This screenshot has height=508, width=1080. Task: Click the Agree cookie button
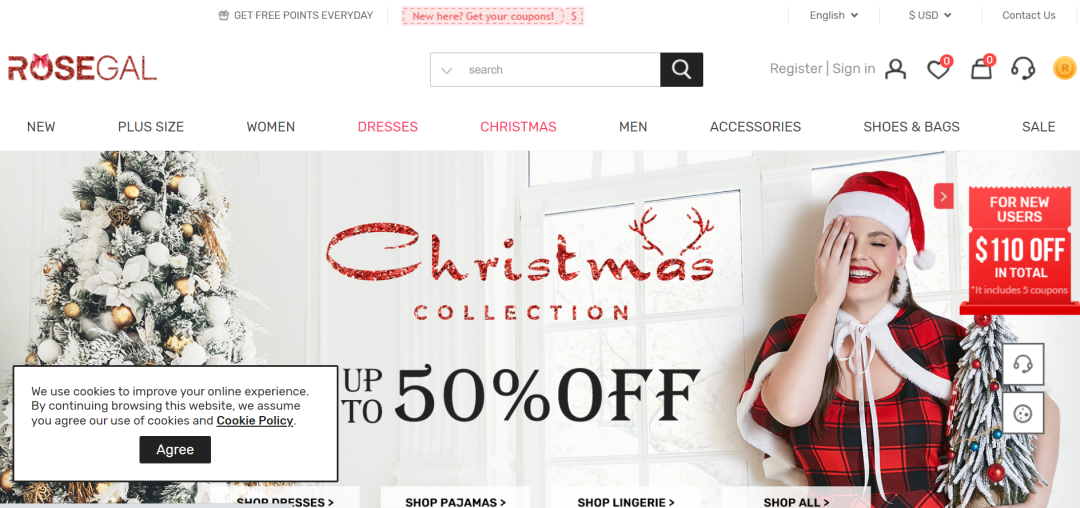[175, 449]
